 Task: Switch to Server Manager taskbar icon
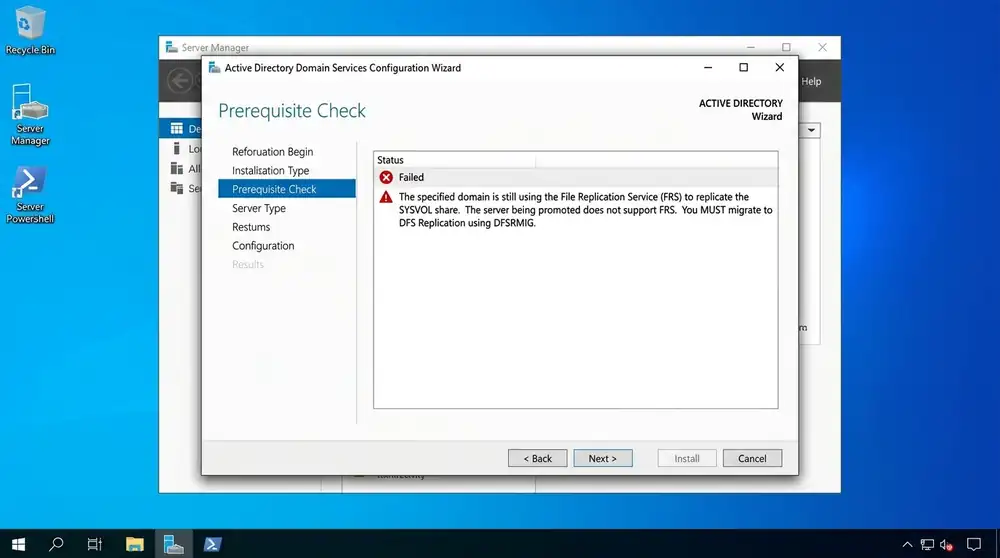pos(173,544)
